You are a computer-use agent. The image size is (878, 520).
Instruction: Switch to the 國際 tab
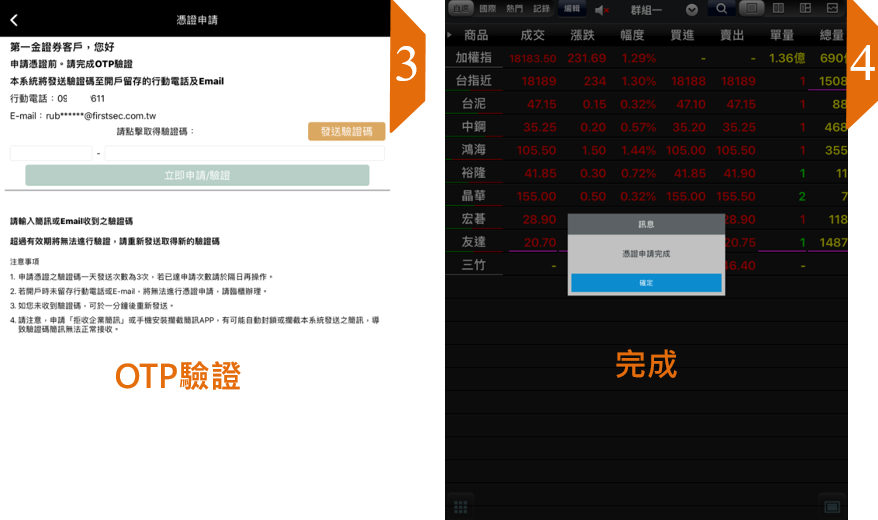click(487, 8)
